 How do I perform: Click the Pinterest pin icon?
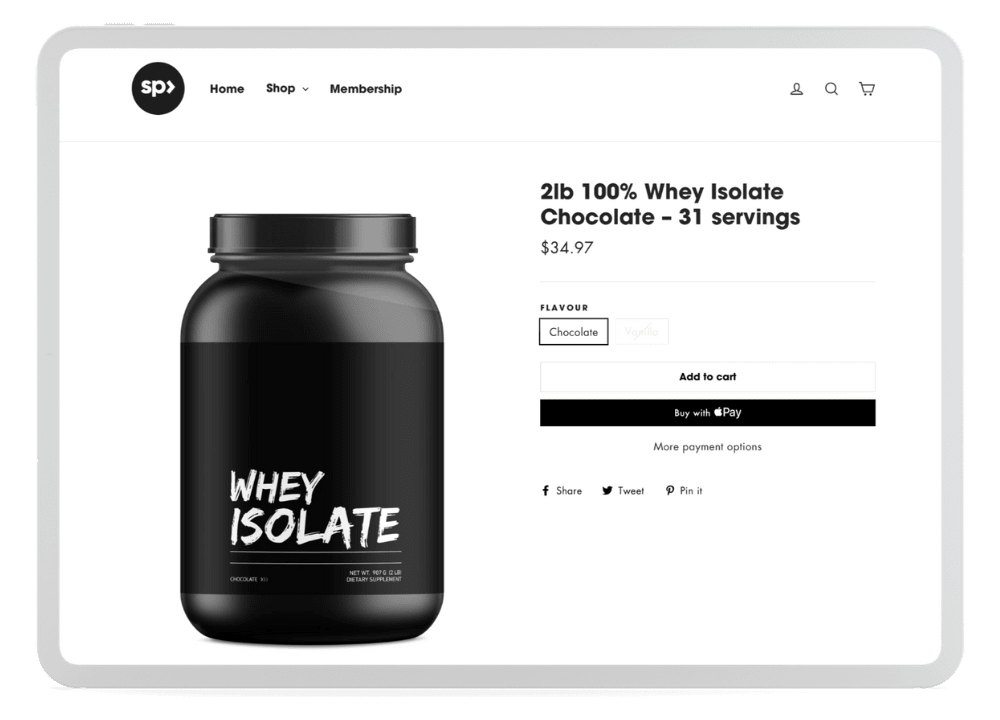(x=670, y=490)
